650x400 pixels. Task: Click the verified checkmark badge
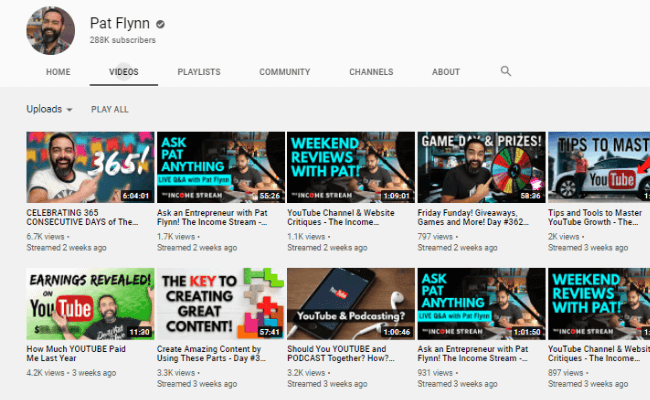161,23
